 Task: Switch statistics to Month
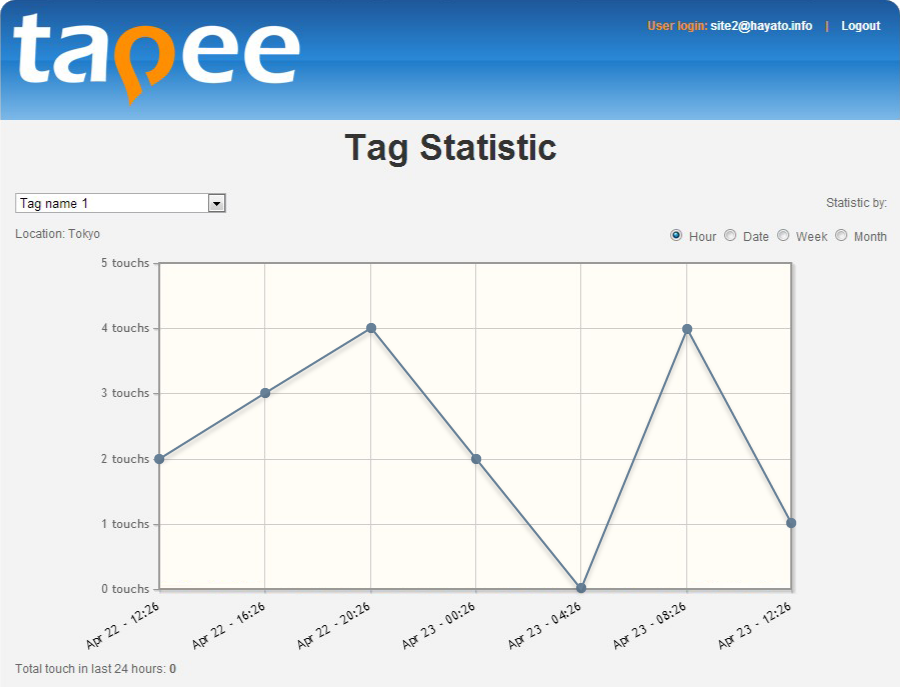point(841,236)
